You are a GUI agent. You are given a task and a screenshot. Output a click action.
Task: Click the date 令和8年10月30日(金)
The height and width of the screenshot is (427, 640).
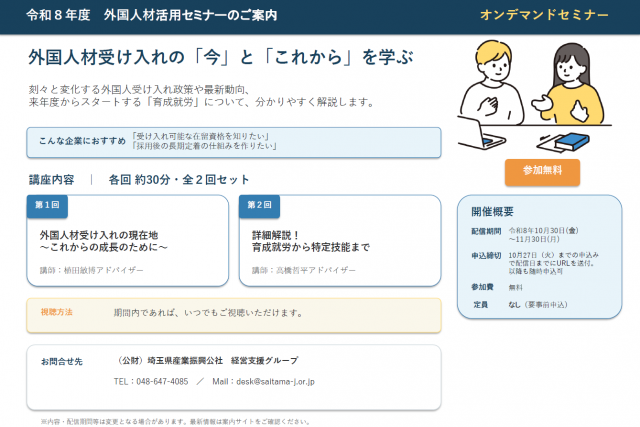[x=544, y=231]
